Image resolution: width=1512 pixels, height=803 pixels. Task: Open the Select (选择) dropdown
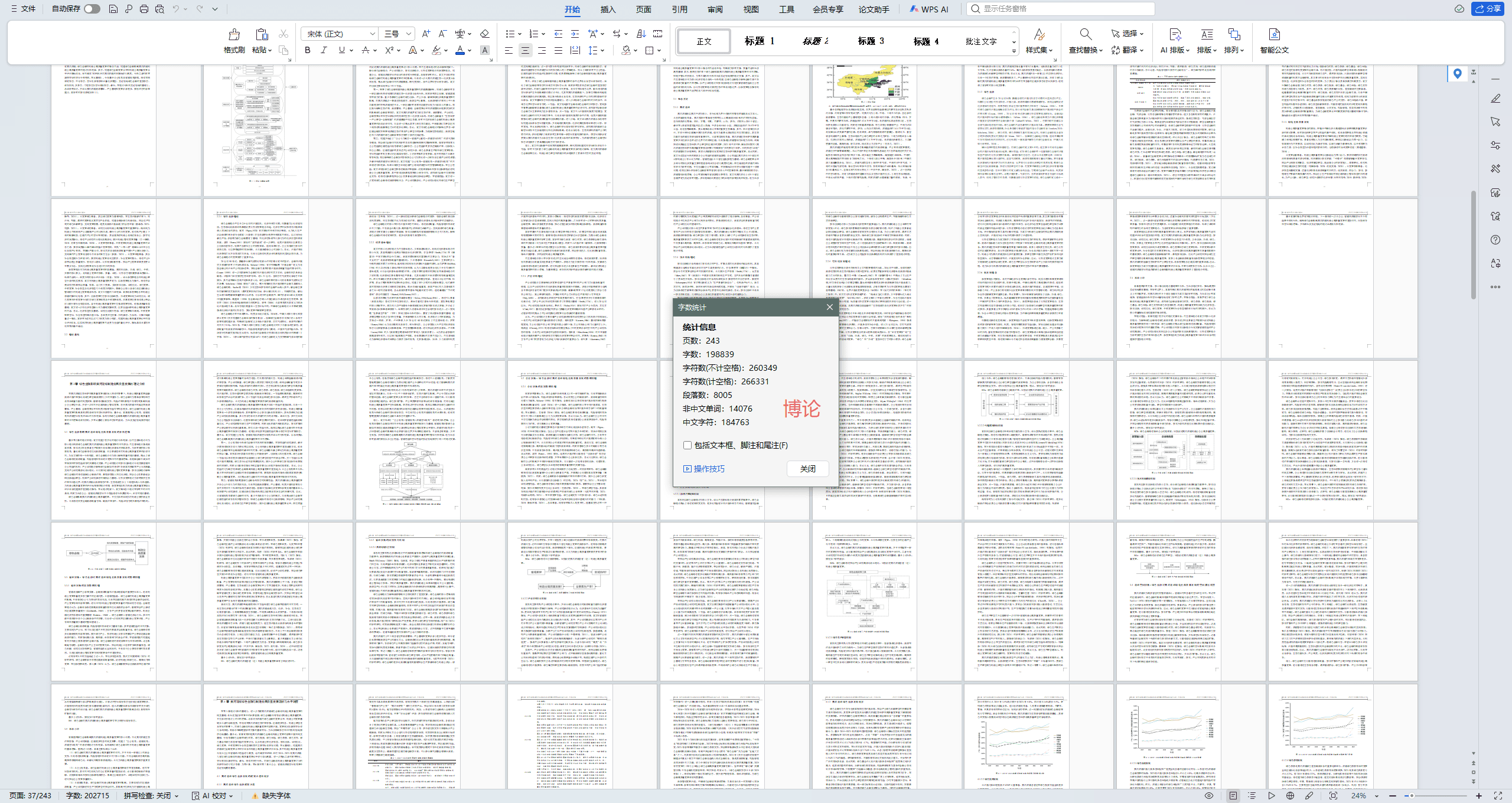(x=1128, y=34)
